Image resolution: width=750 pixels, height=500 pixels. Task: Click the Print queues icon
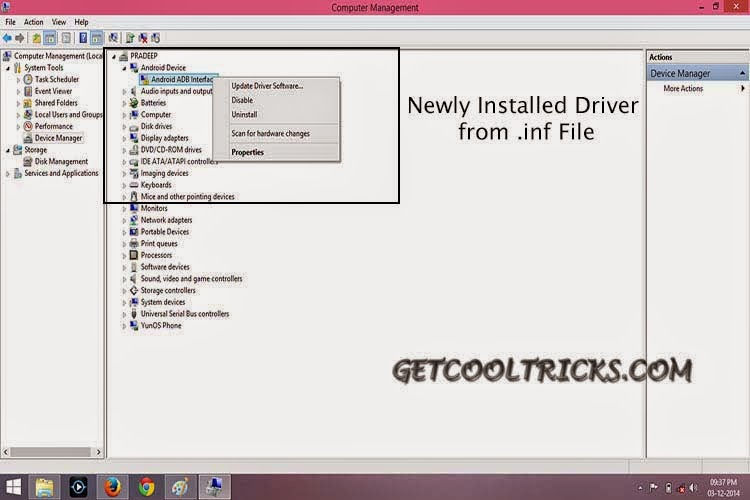[x=134, y=244]
